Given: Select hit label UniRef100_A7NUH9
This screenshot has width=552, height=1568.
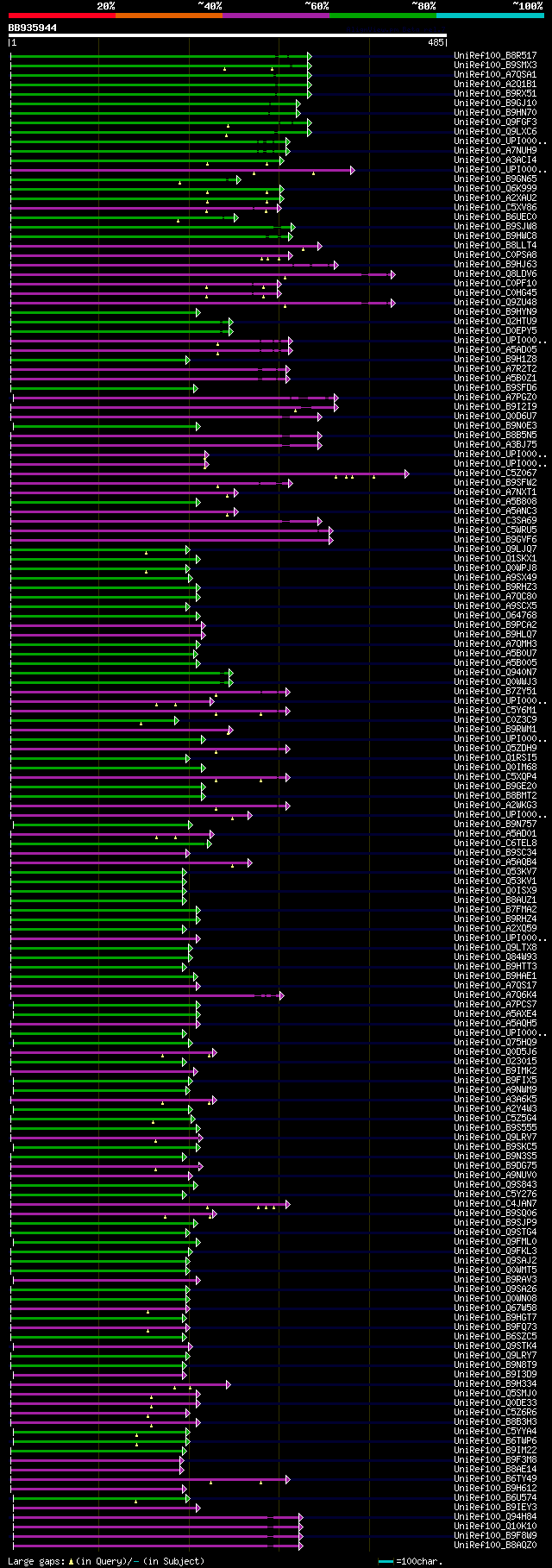Looking at the screenshot, I should 495,151.
